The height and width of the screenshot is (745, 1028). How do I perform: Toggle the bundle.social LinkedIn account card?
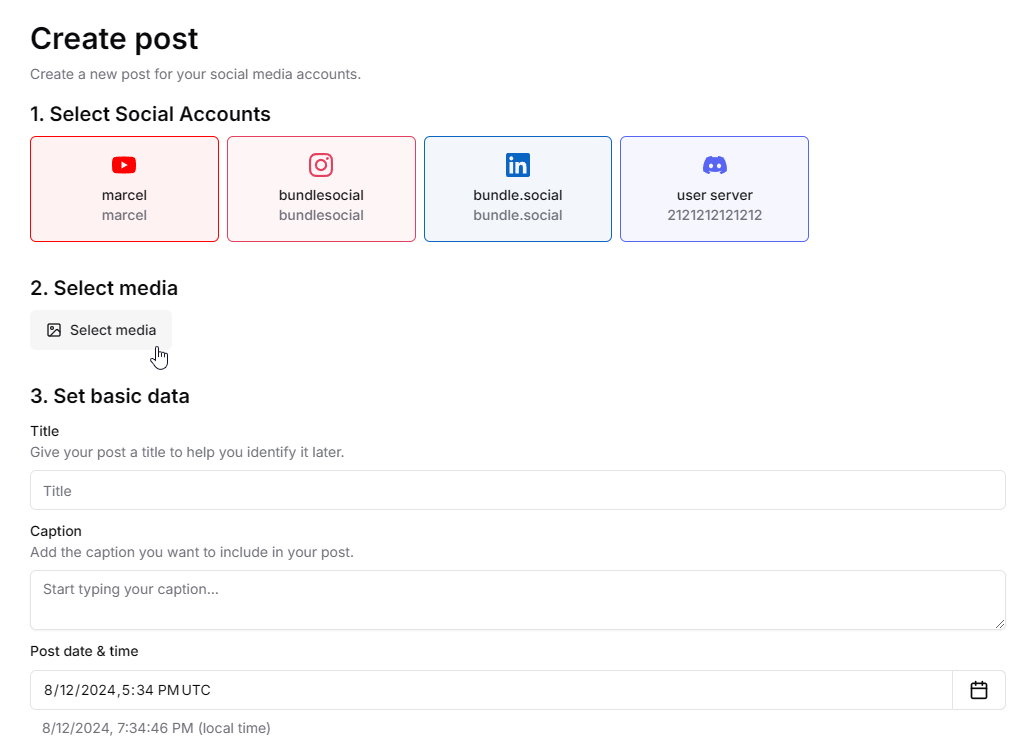pyautogui.click(x=518, y=189)
